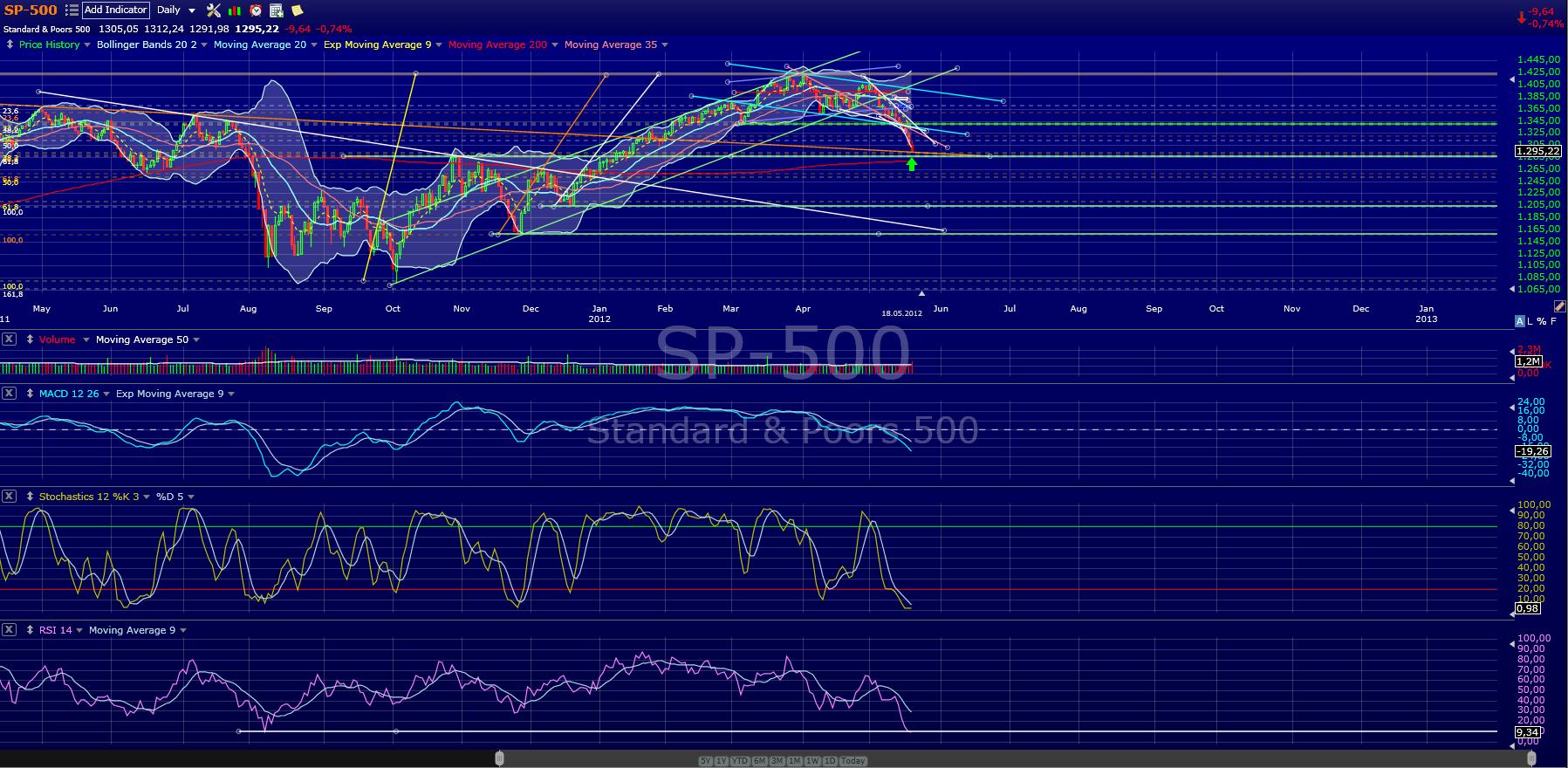Click the move arrows beside Stochastics
The height and width of the screenshot is (768, 1568).
[30, 497]
